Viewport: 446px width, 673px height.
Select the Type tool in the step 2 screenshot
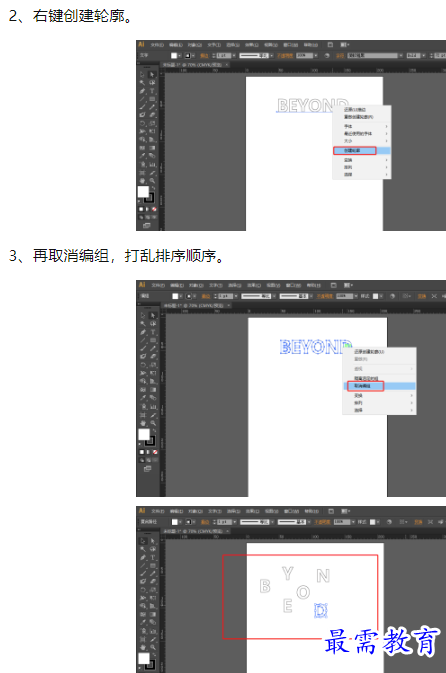152,91
